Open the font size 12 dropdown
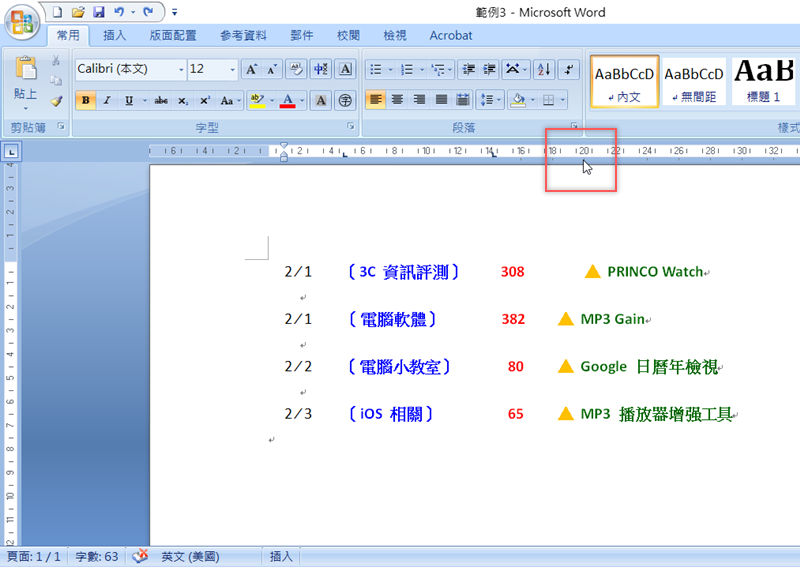 (x=233, y=69)
